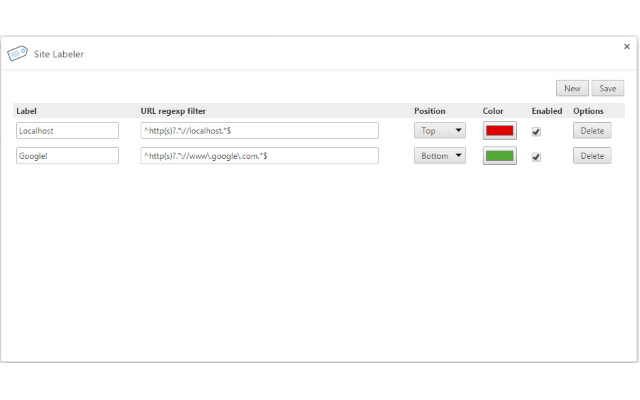Open the Top position dropdown

point(440,130)
